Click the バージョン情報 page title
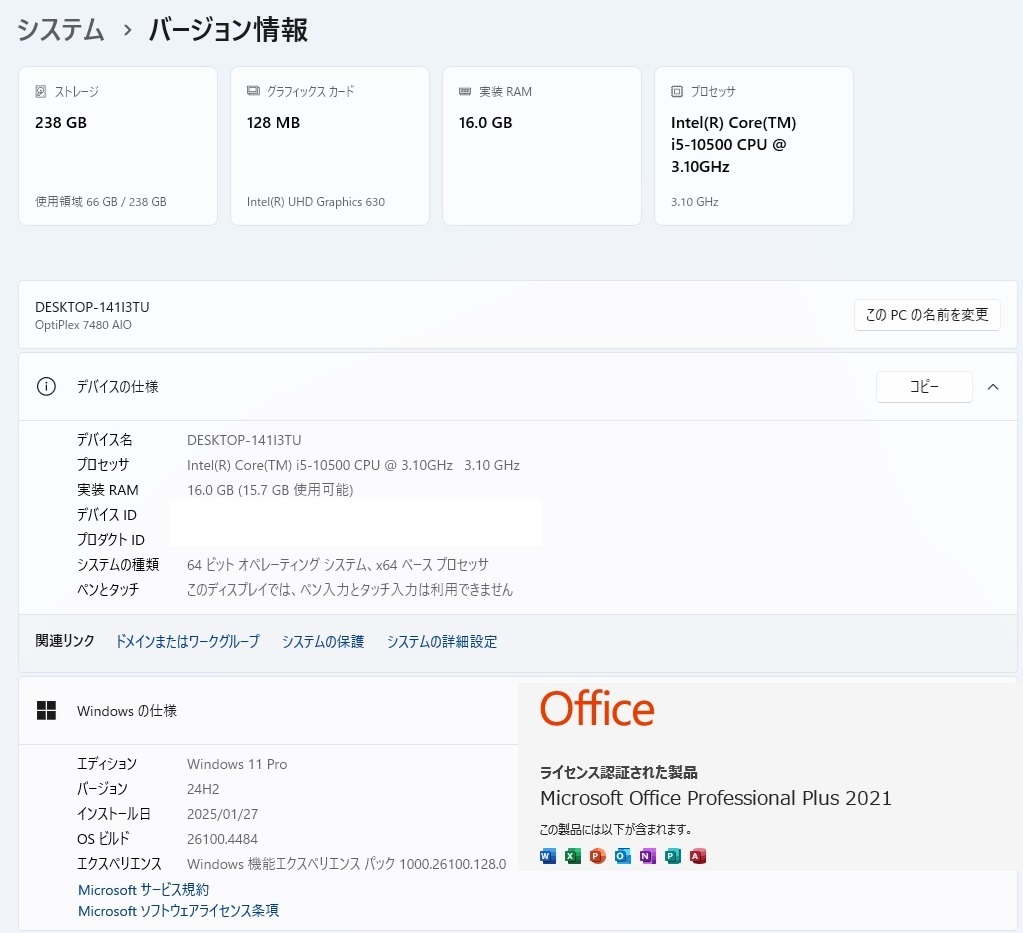Screen dimensions: 1023x933 [228, 30]
